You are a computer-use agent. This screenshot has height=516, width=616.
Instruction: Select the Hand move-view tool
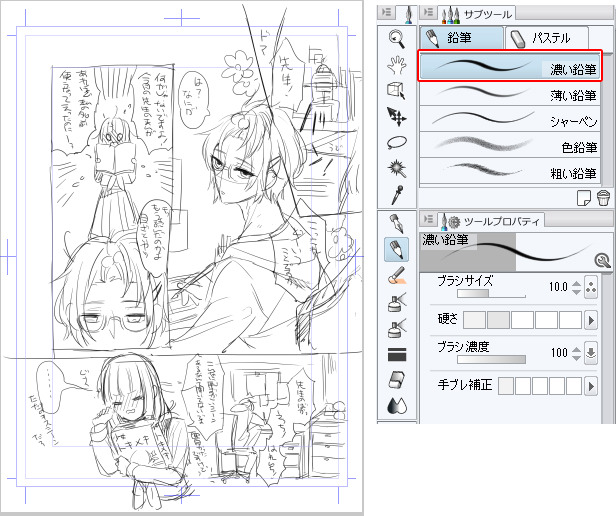coord(397,64)
